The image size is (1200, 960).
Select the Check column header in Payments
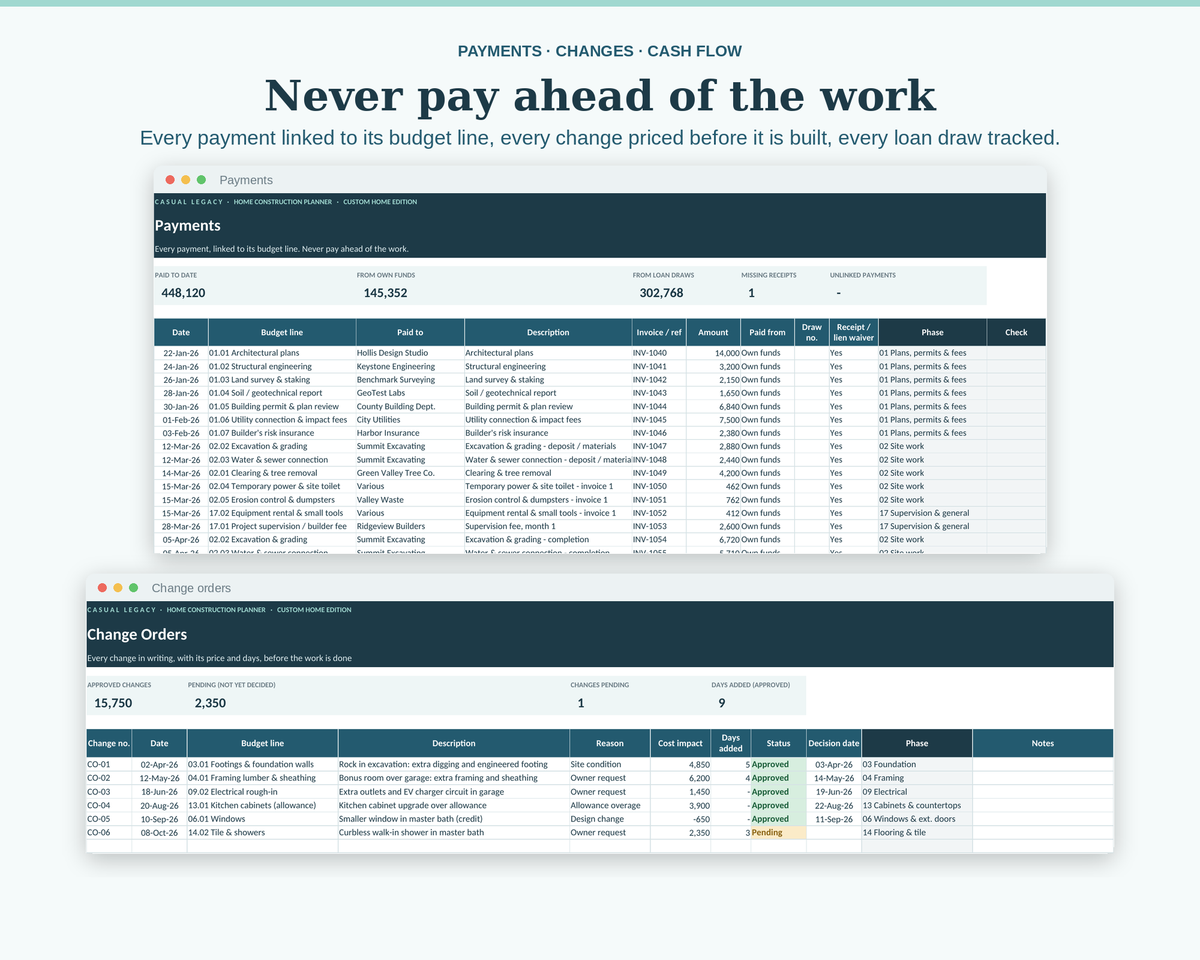tap(1016, 332)
